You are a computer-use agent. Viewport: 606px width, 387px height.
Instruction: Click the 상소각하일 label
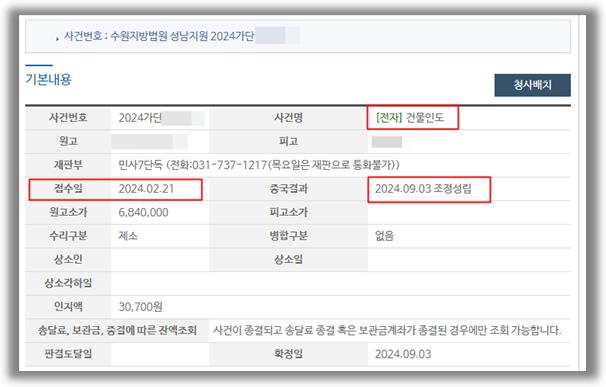click(68, 283)
